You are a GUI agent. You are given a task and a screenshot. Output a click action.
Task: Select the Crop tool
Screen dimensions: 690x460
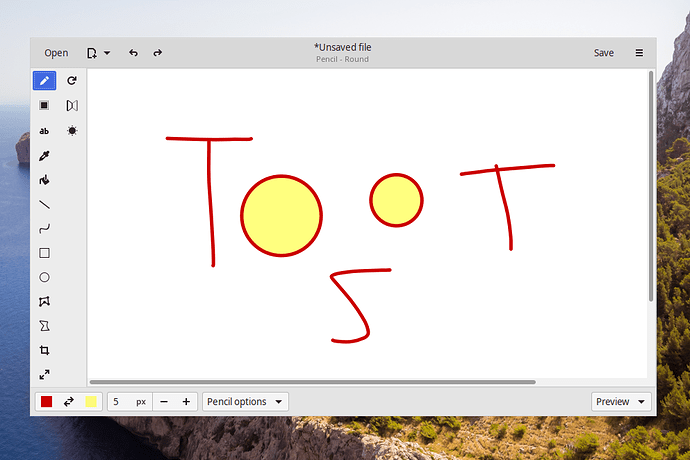[44, 350]
